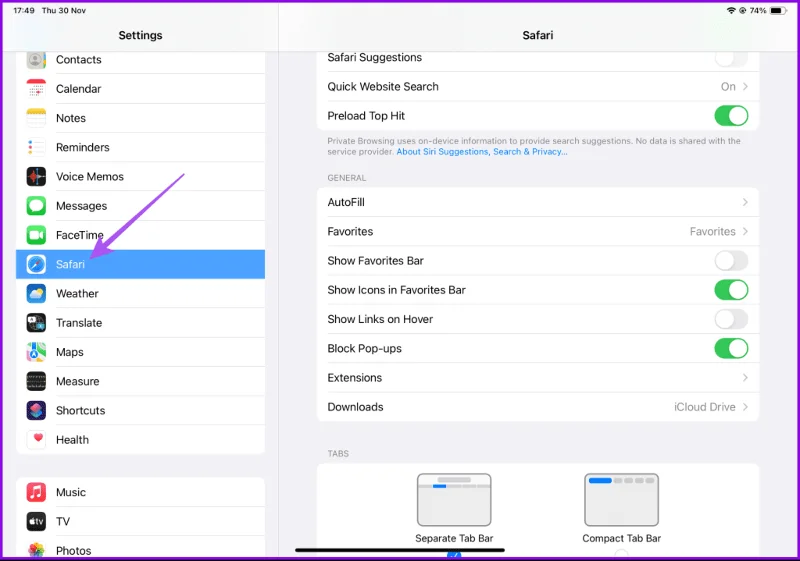
Task: Enable Show Favorites Bar switch
Action: (731, 261)
